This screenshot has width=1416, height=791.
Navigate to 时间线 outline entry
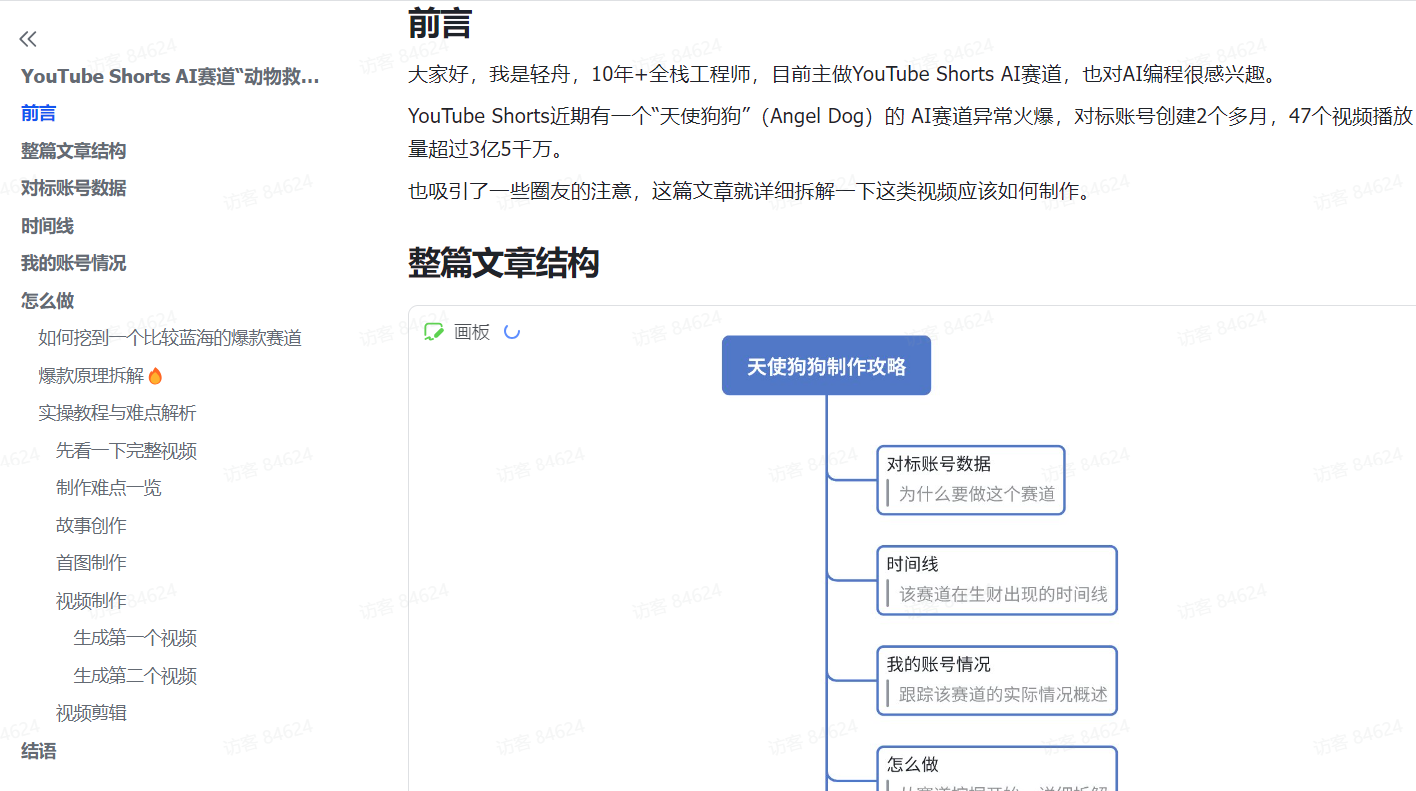coord(48,226)
